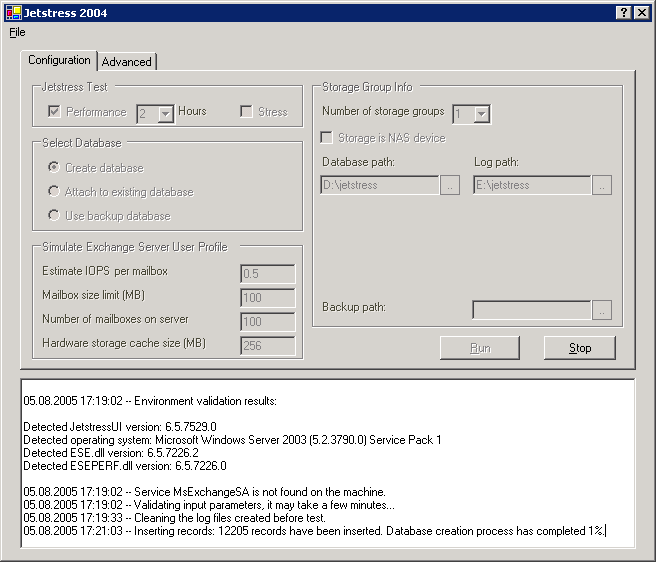This screenshot has width=656, height=562.
Task: Open the File menu
Action: pyautogui.click(x=17, y=32)
